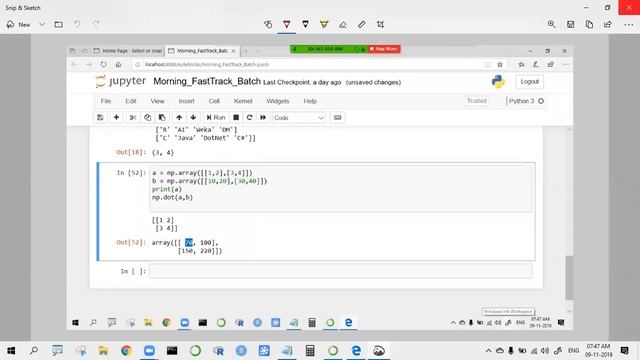Screen dimensions: 640x360
Task: Insert cell below with plus icon
Action: pos(116,118)
